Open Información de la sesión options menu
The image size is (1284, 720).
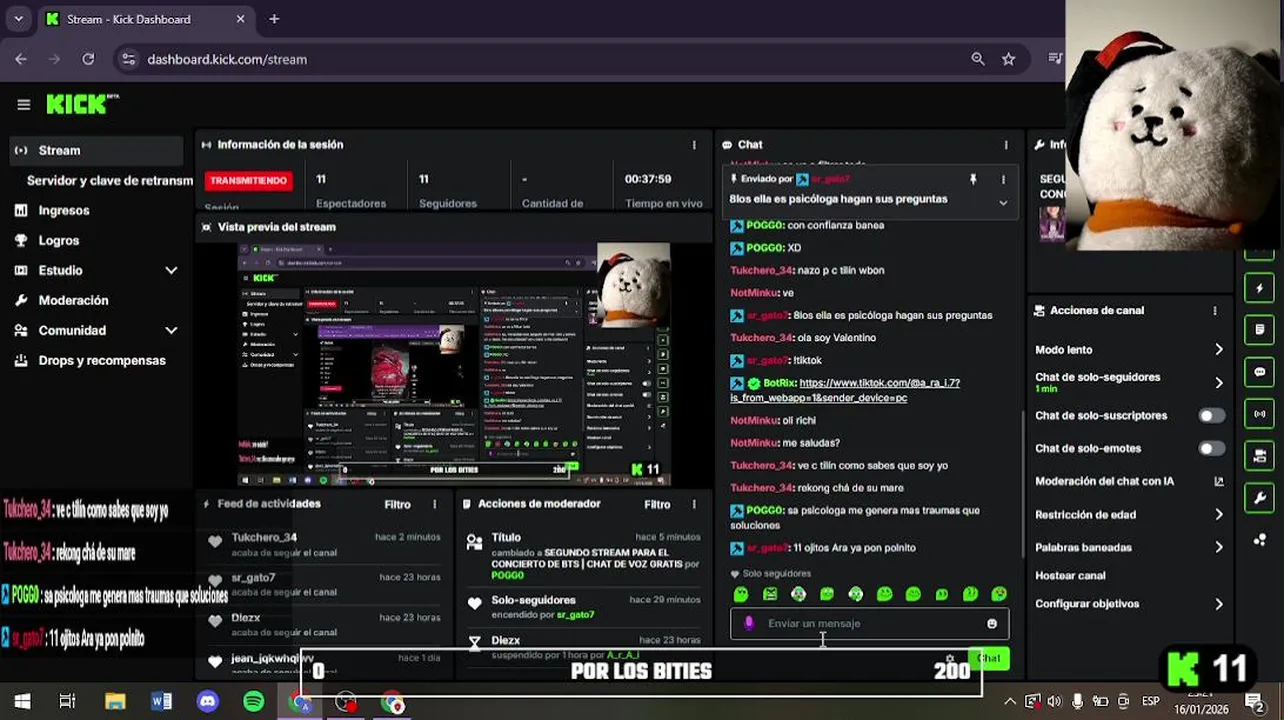pos(694,145)
